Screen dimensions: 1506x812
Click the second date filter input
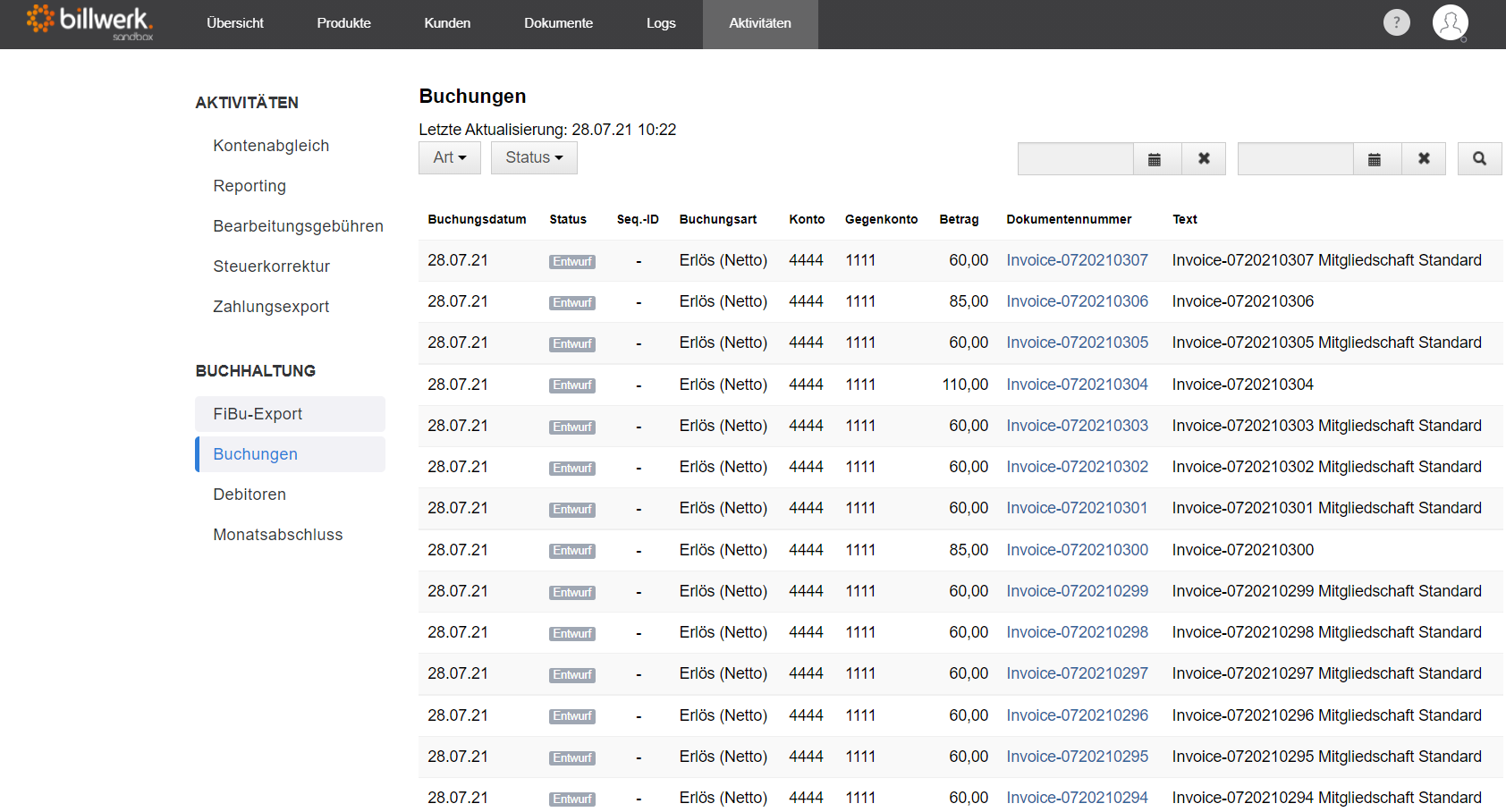pos(1296,159)
